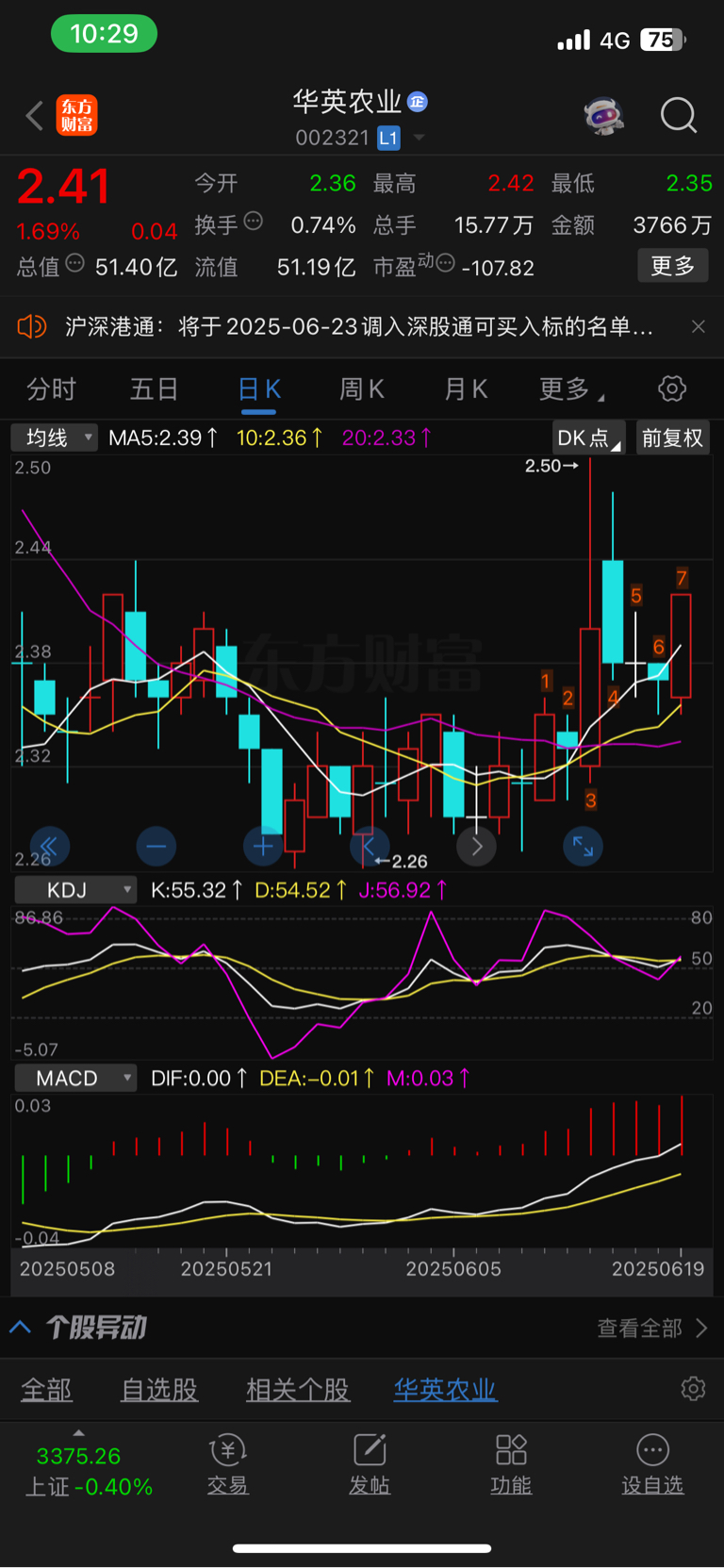
Task: Collapse the 个股异动 section chevron
Action: 20,1328
